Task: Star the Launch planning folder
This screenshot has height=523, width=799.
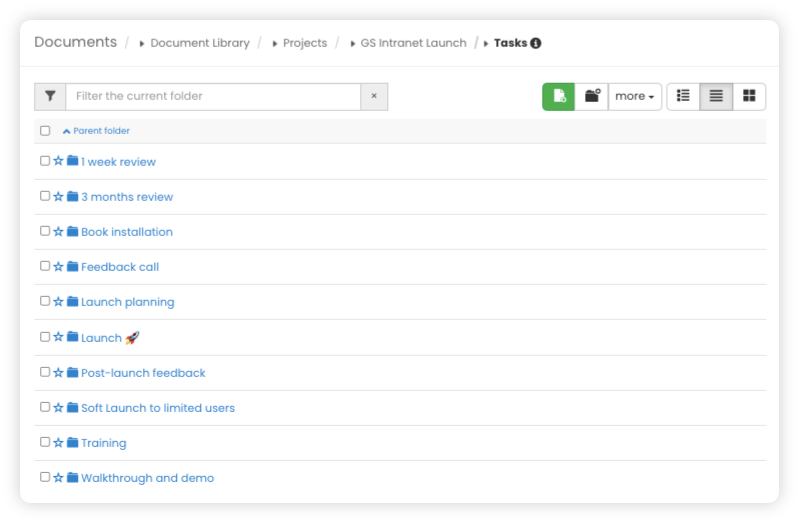Action: tap(58, 301)
